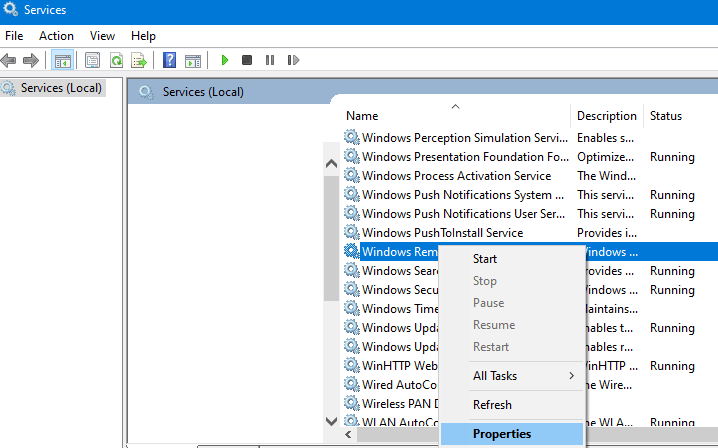Select Services (Local) in the left tree
Screen dimensions: 718x448
click(x=61, y=87)
